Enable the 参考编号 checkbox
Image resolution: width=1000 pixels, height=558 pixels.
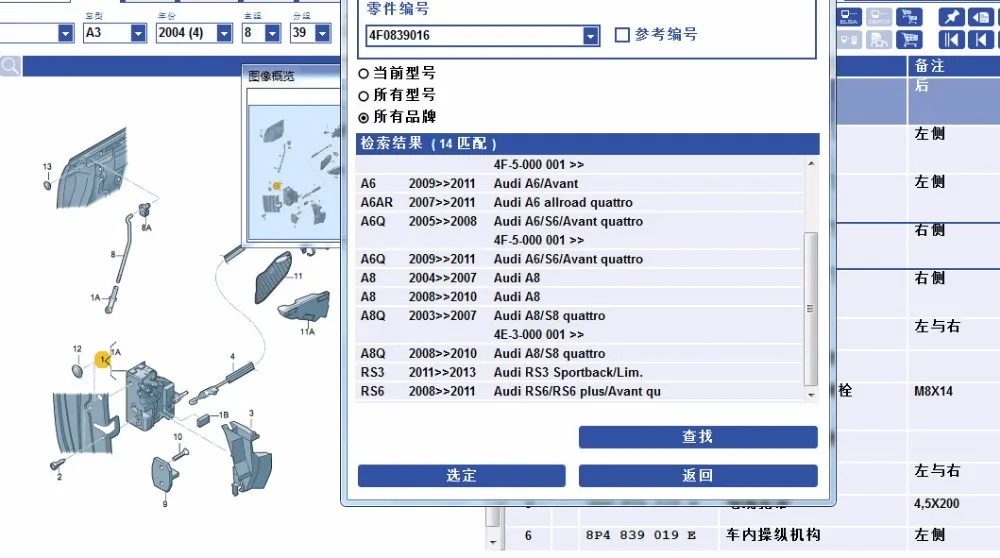pos(622,35)
